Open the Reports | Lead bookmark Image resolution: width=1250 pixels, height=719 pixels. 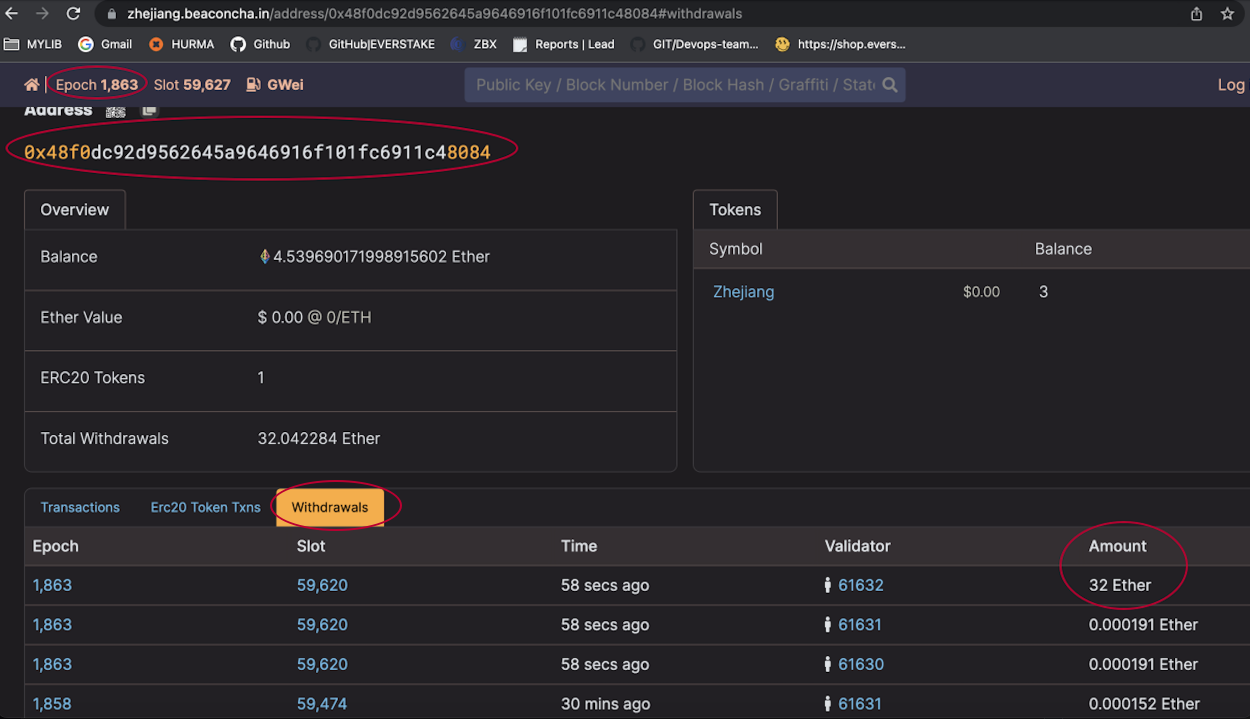tap(563, 44)
